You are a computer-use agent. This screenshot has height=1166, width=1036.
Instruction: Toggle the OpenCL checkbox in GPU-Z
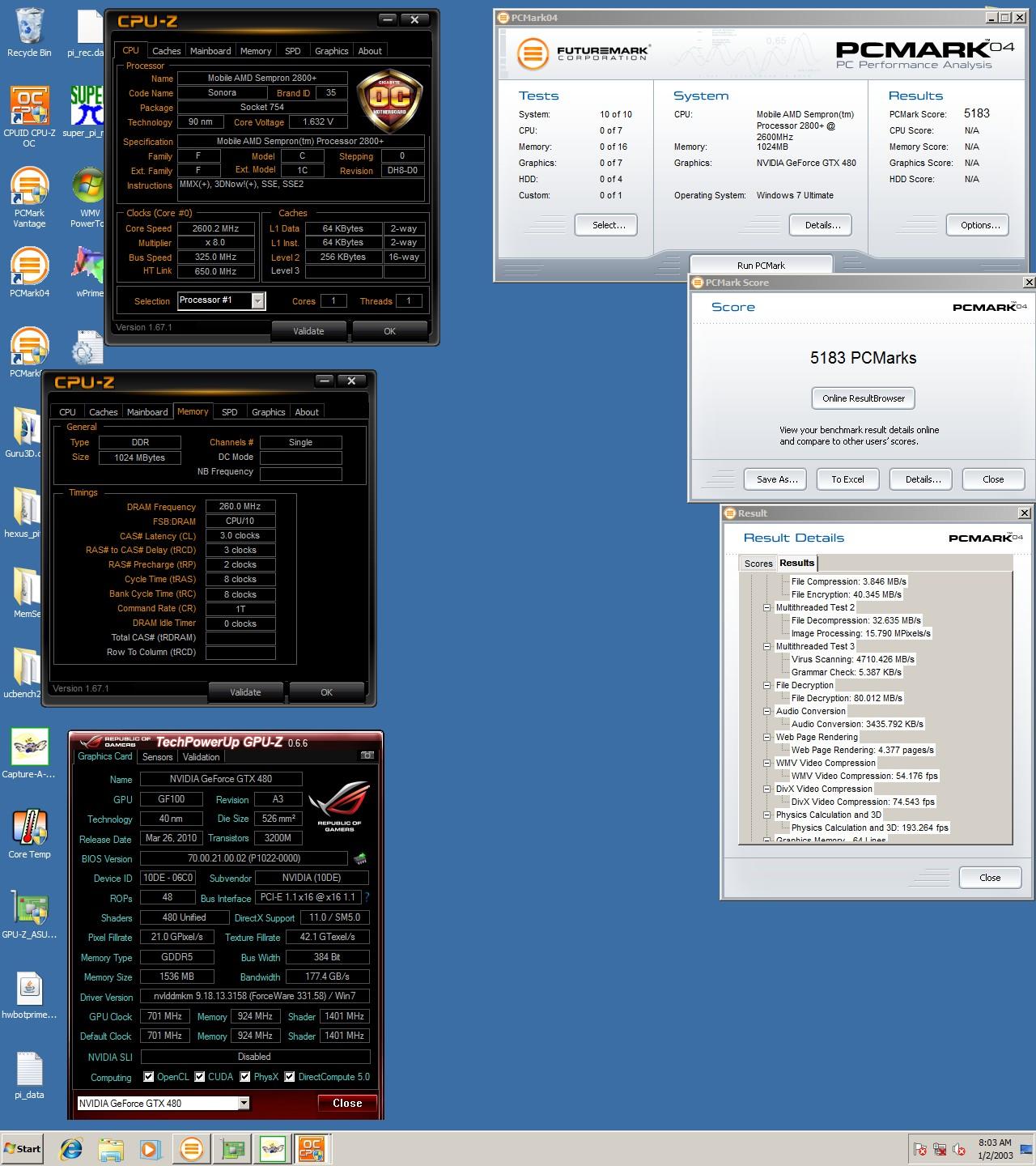click(148, 1077)
